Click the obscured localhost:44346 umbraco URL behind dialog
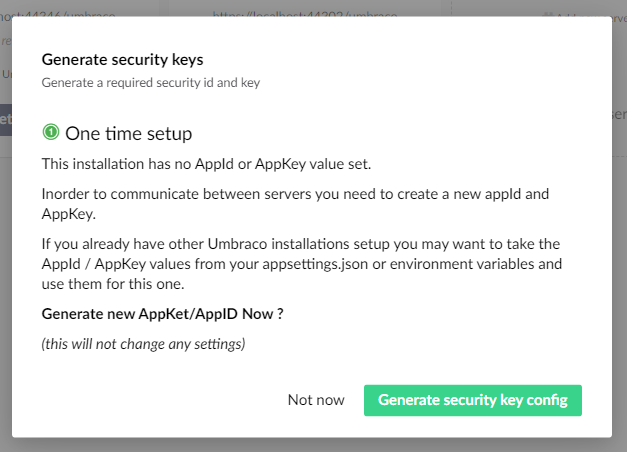The image size is (627, 452). [58, 14]
